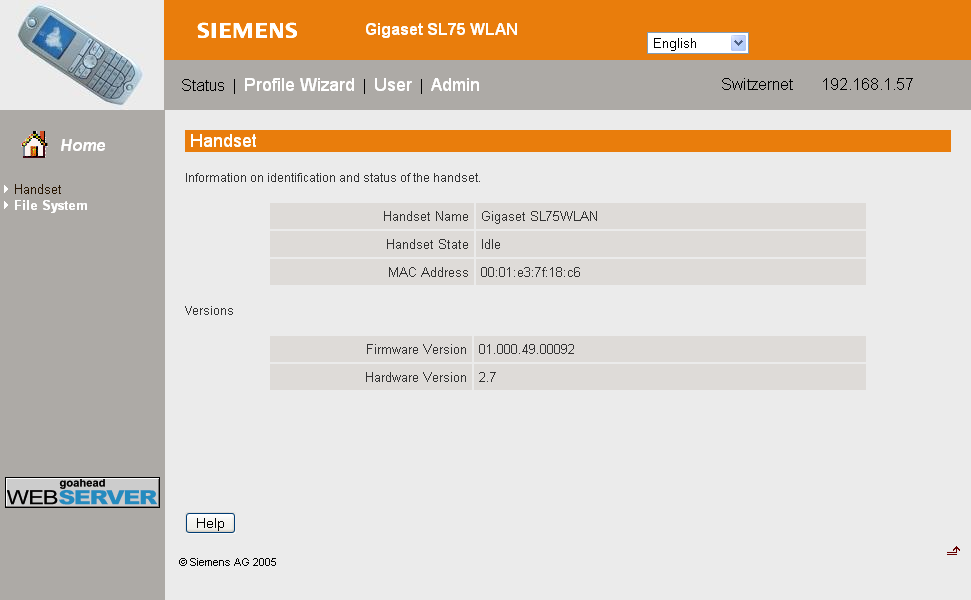Click the Siemens AG 2005 copyright text

pos(228,562)
